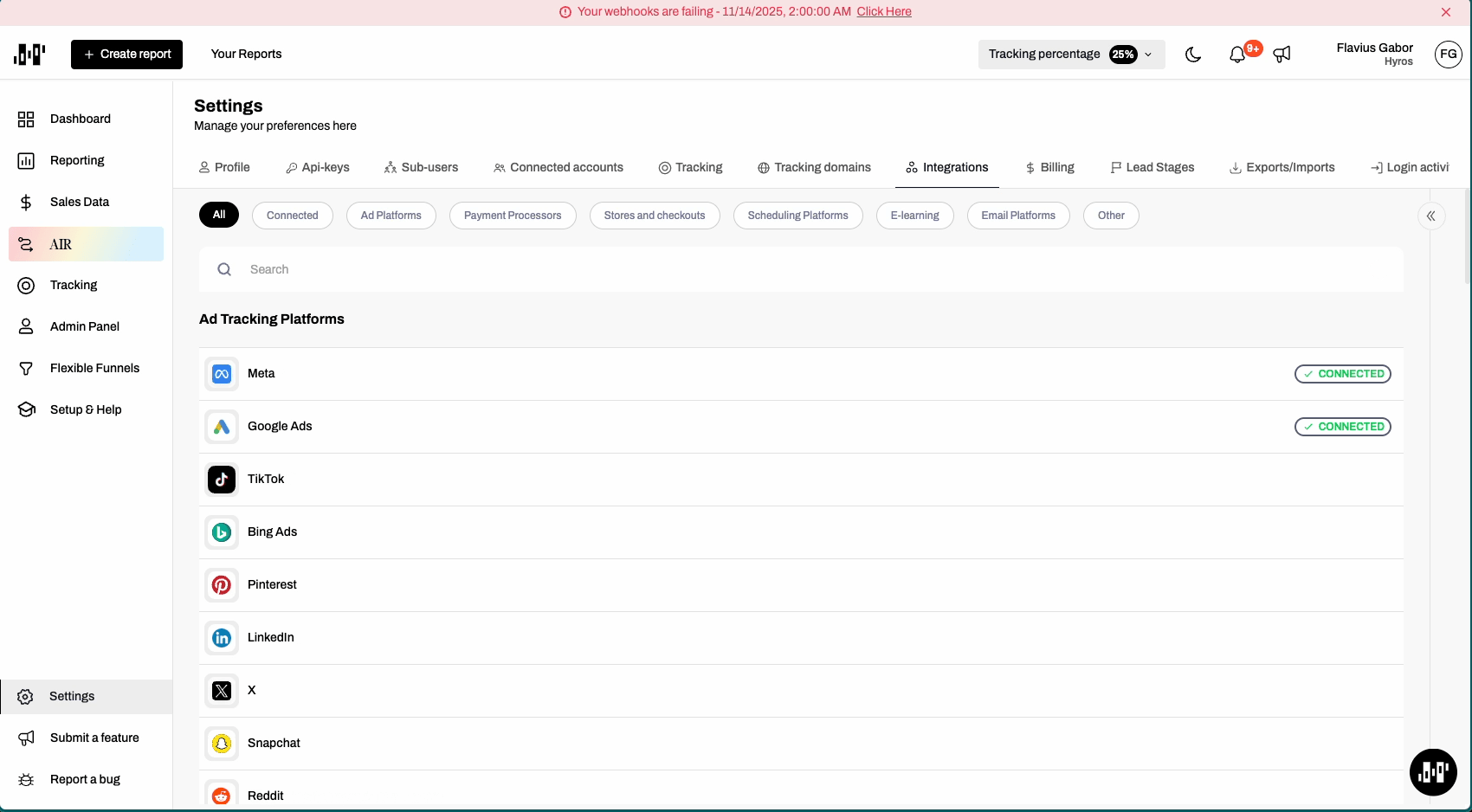Click the Snapchat ghost icon

(222, 744)
